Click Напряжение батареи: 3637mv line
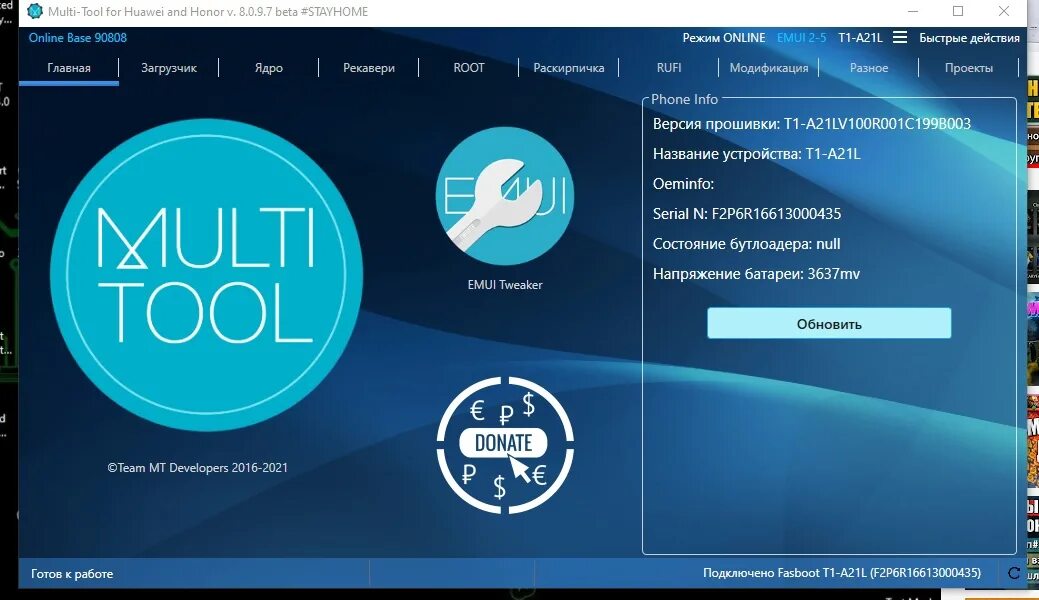 [756, 274]
